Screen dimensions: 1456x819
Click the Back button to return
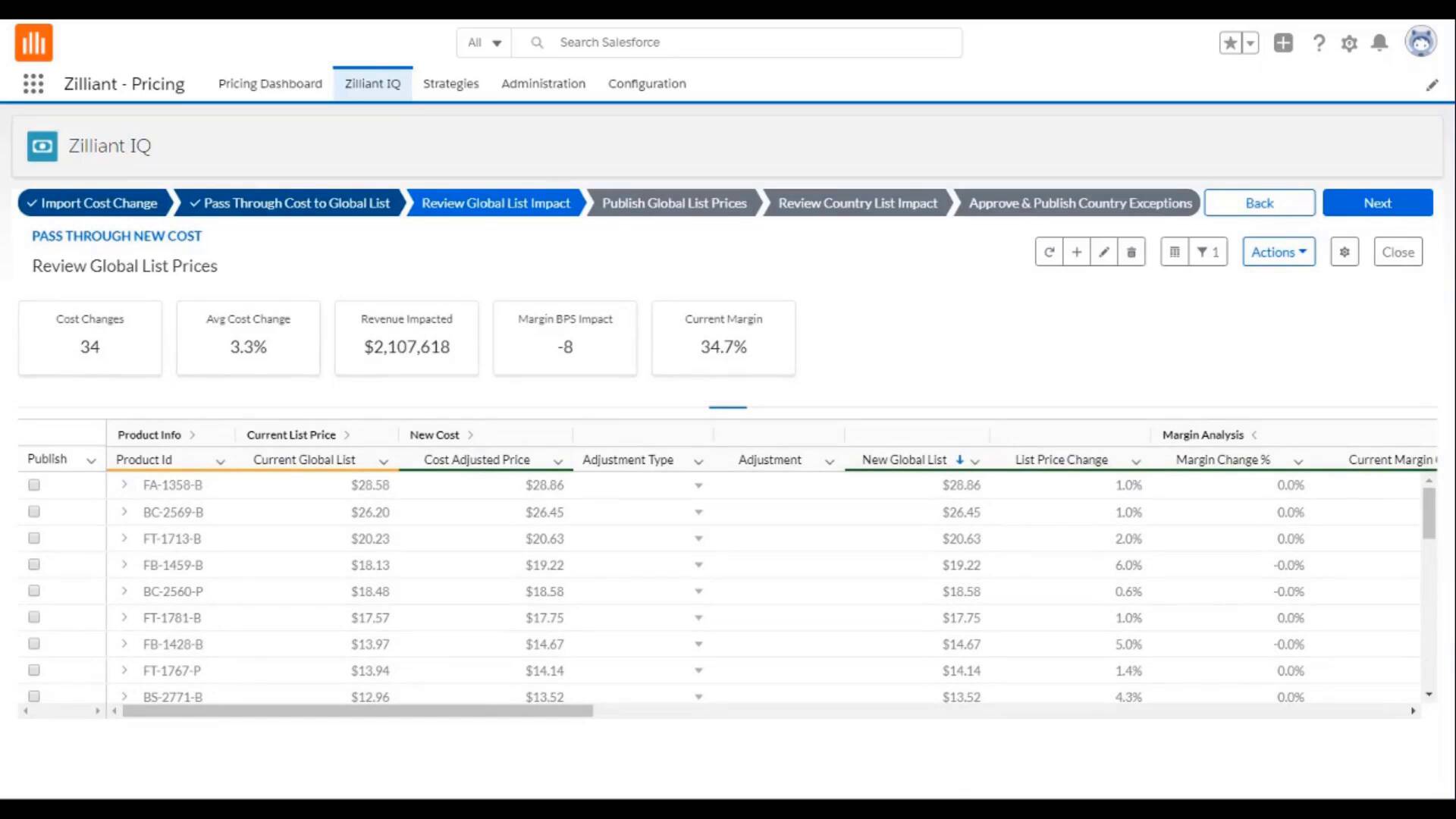tap(1259, 202)
